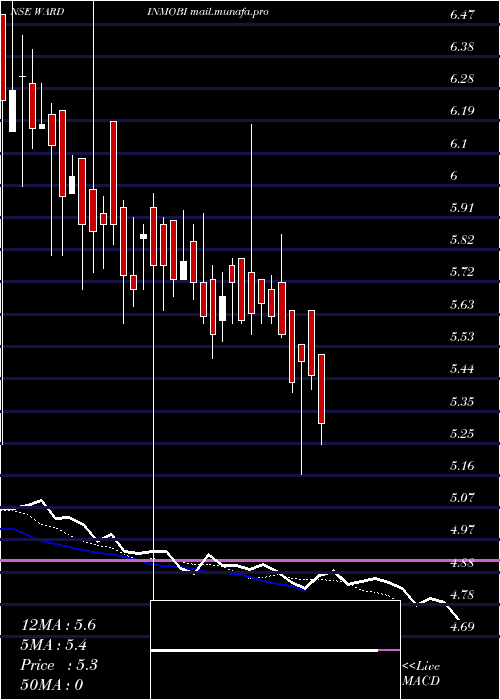Click the 4.78 price axis label
This screenshot has height=700, width=500.
click(x=462, y=595)
